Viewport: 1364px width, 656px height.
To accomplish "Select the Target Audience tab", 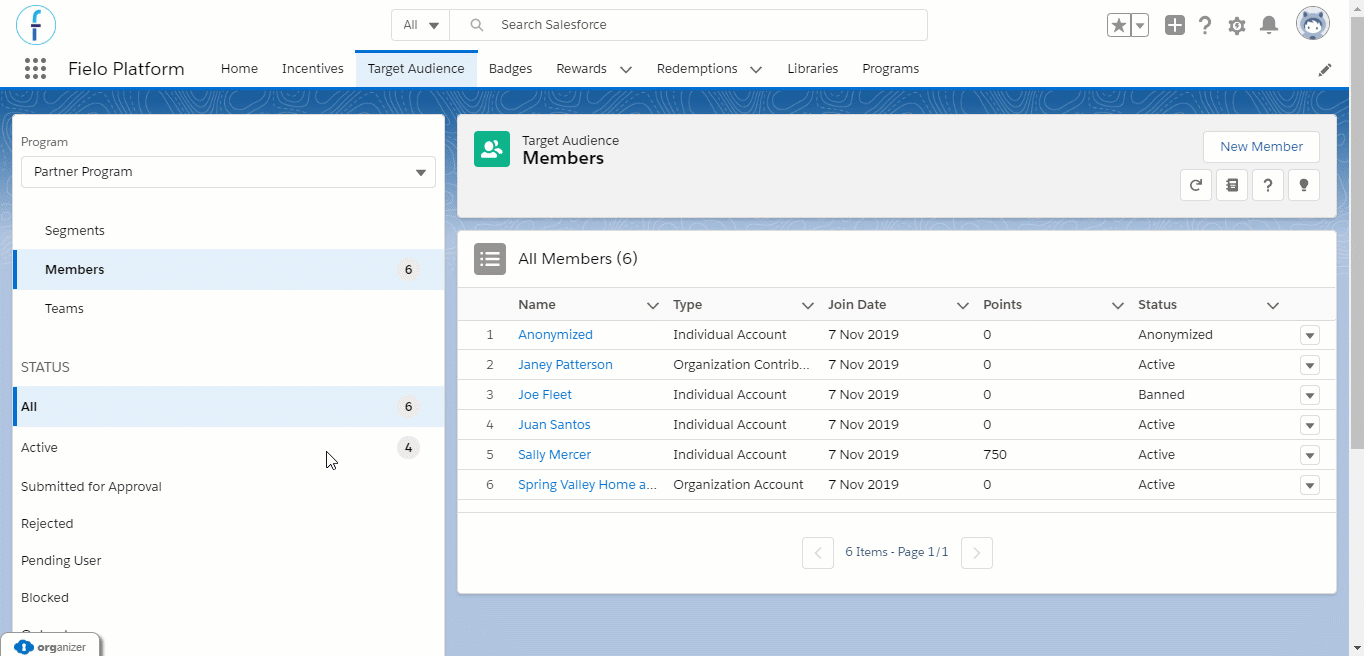I will point(416,69).
